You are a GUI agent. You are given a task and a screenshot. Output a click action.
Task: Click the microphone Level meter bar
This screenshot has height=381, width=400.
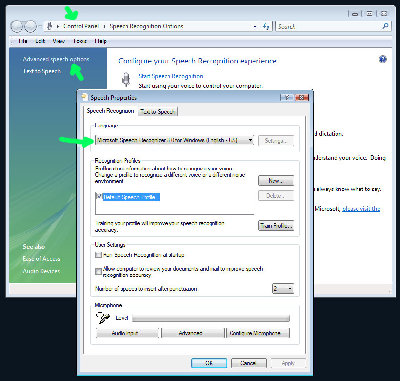pyautogui.click(x=211, y=318)
